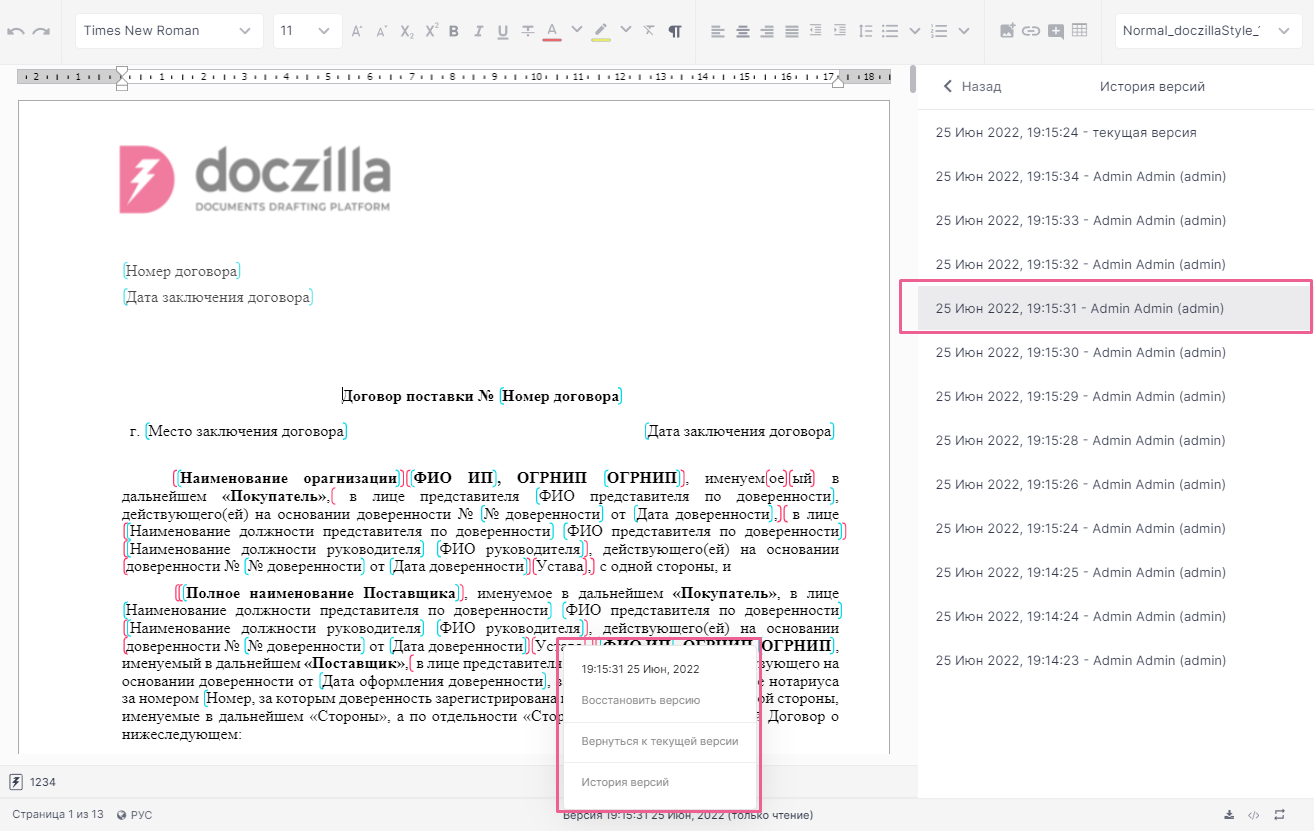Select the текущая версия entry
This screenshot has height=831, width=1314.
pos(1115,132)
